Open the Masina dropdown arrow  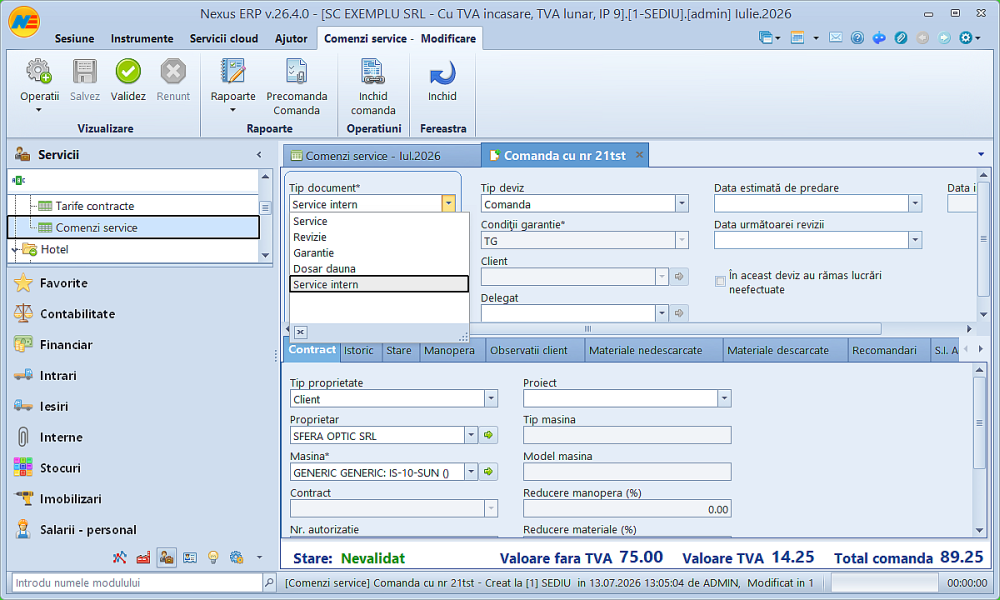(471, 472)
